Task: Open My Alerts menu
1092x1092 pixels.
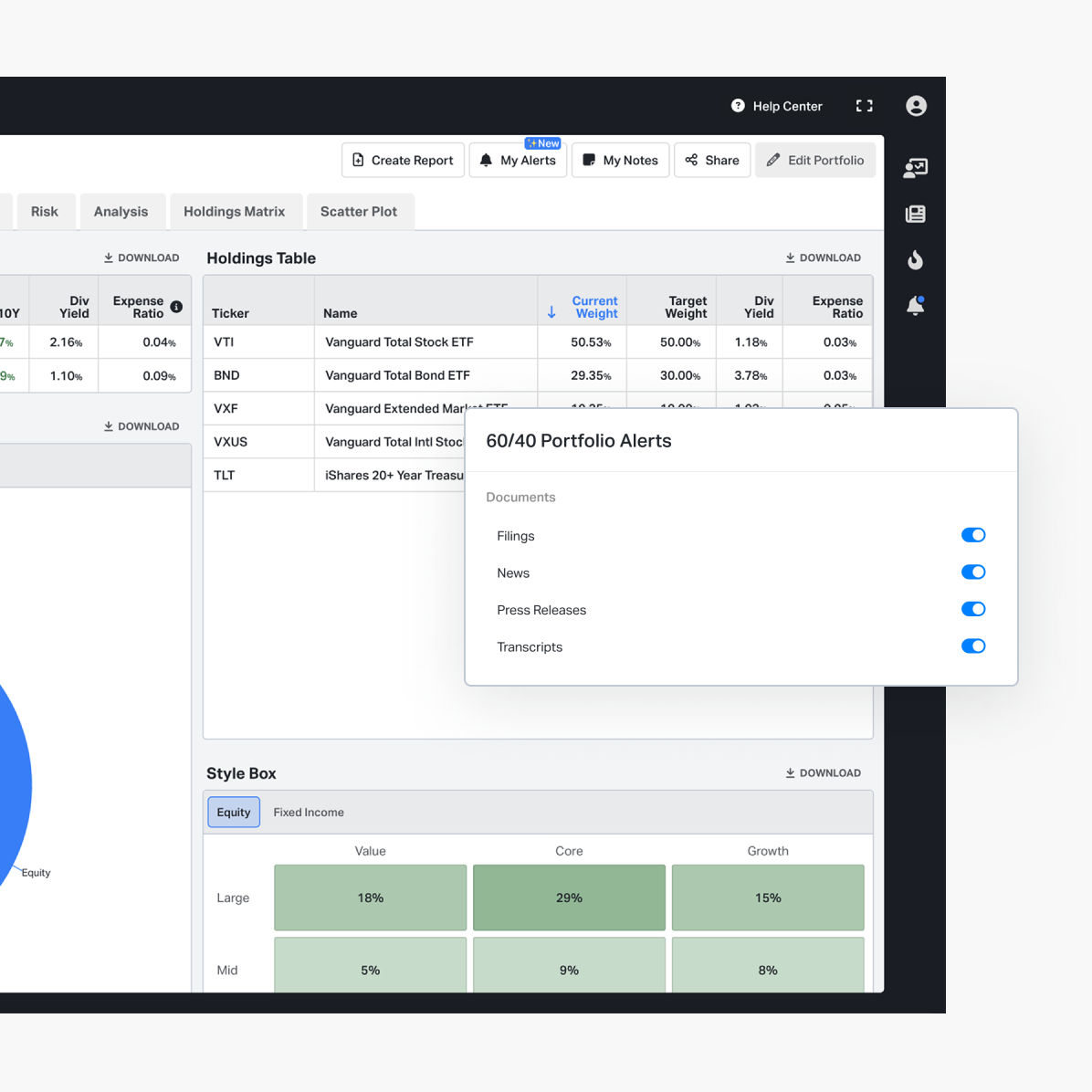Action: (518, 161)
